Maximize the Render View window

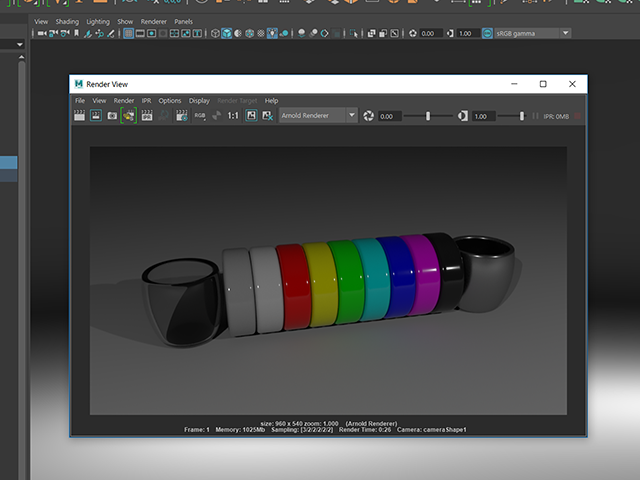[543, 84]
